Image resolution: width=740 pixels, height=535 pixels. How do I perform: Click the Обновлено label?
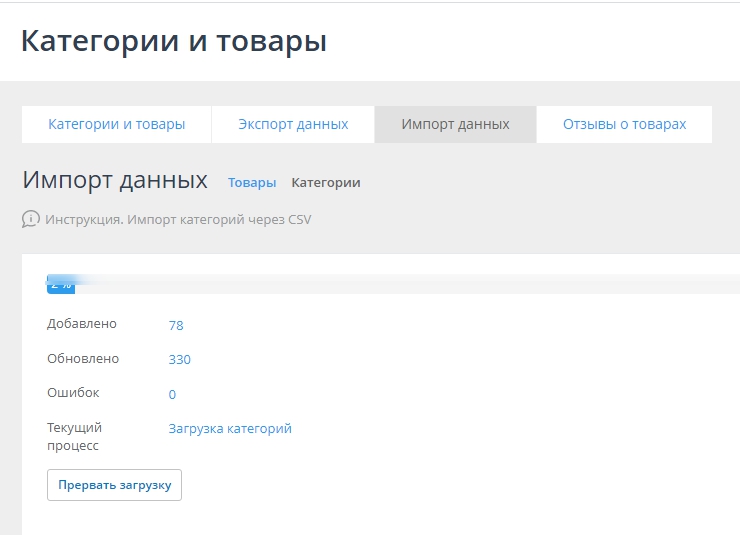[x=83, y=359]
